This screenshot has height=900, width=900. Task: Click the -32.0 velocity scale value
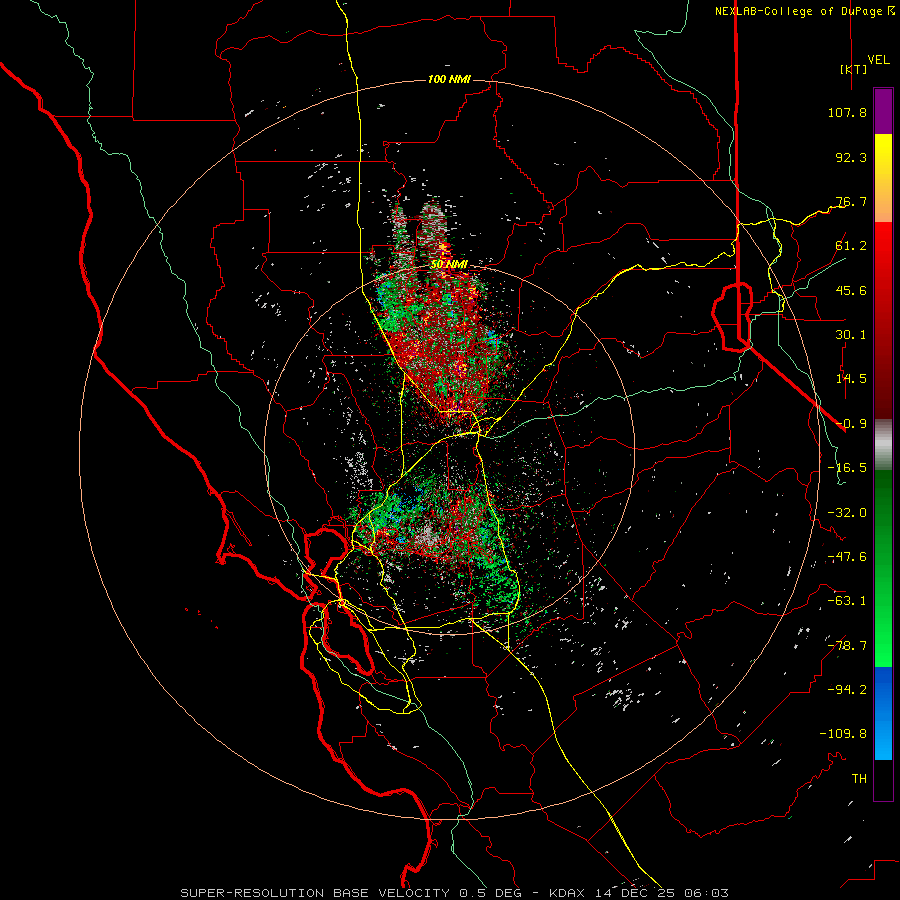click(x=847, y=513)
